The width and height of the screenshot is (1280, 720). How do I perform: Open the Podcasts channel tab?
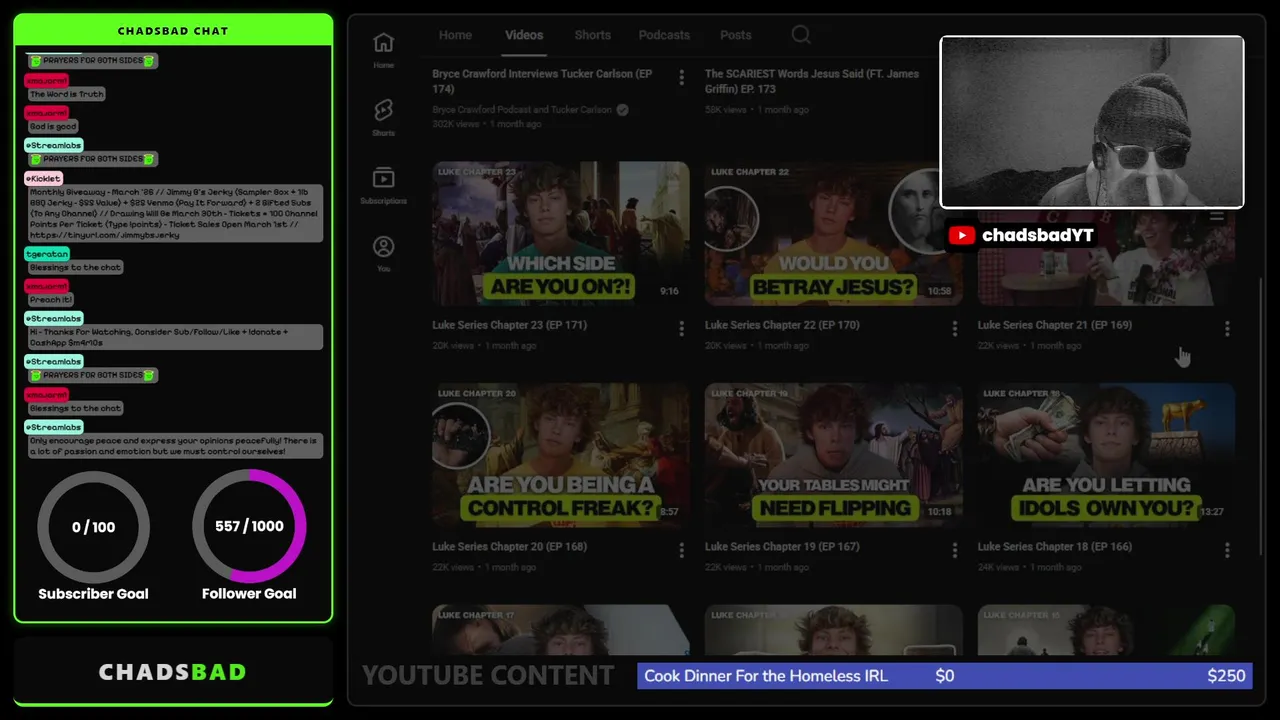click(x=664, y=35)
